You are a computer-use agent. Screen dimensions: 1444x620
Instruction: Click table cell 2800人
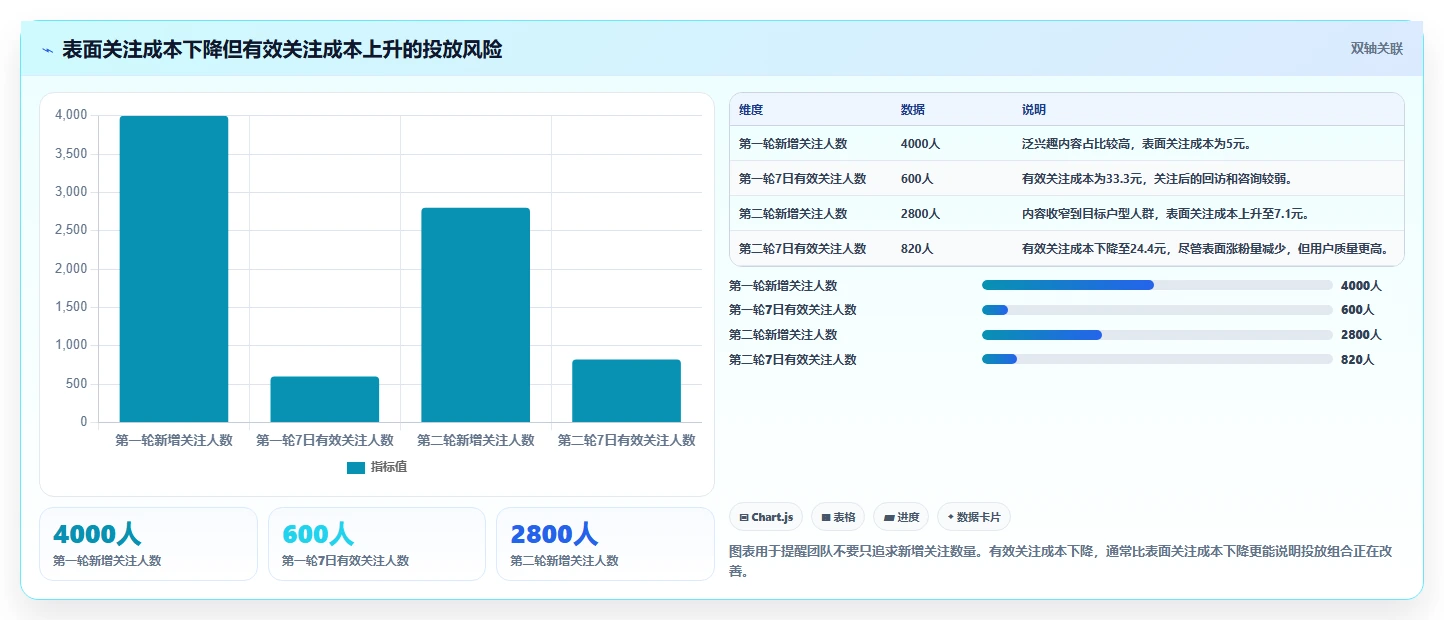920,214
